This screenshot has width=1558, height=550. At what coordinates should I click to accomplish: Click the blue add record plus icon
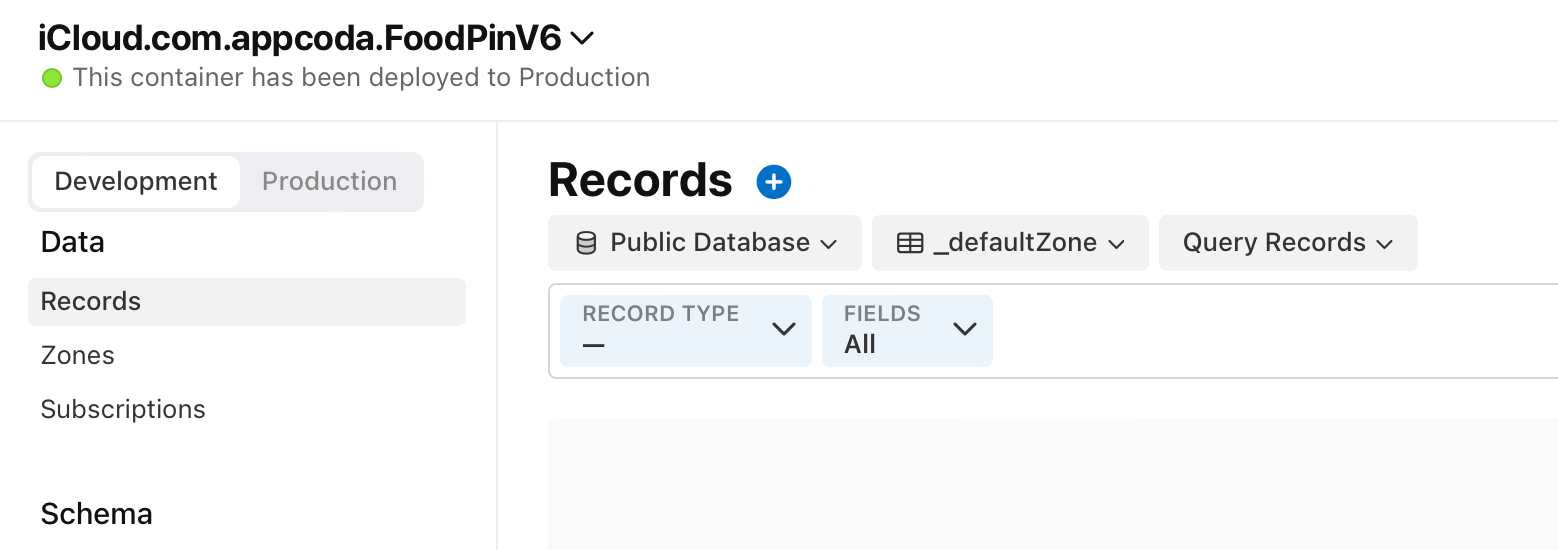(x=774, y=182)
